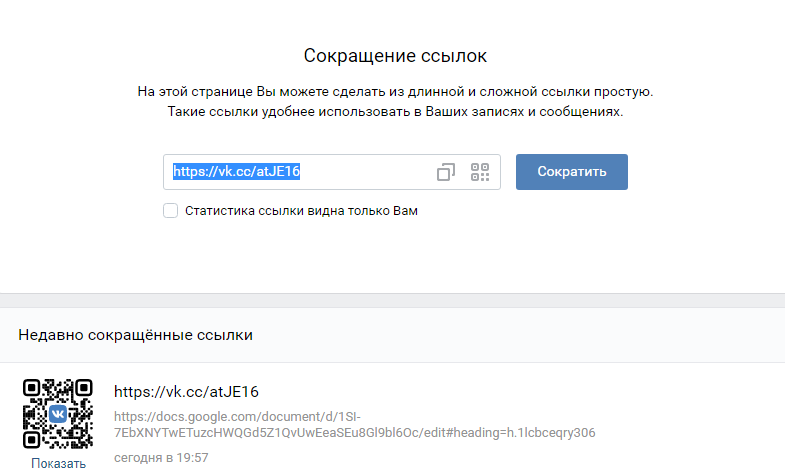Click the description line starting 'Такие ссылки удобнее'
Viewport: 785px width, 476px height.
click(395, 112)
